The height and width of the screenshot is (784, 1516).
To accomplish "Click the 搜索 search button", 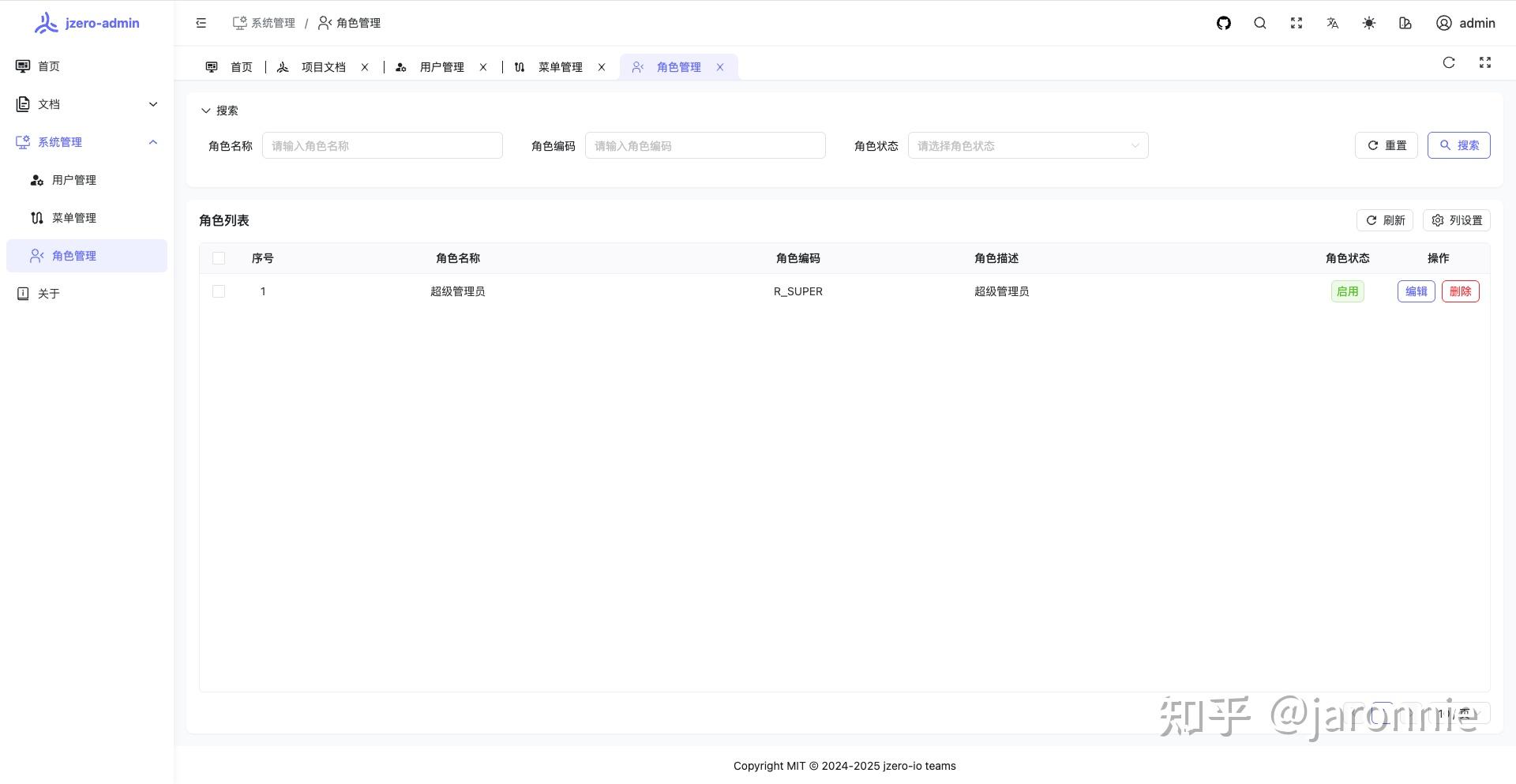I will pos(1458,145).
